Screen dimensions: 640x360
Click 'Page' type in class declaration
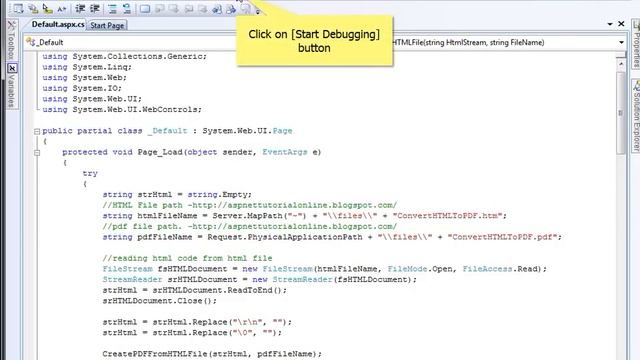(x=282, y=131)
